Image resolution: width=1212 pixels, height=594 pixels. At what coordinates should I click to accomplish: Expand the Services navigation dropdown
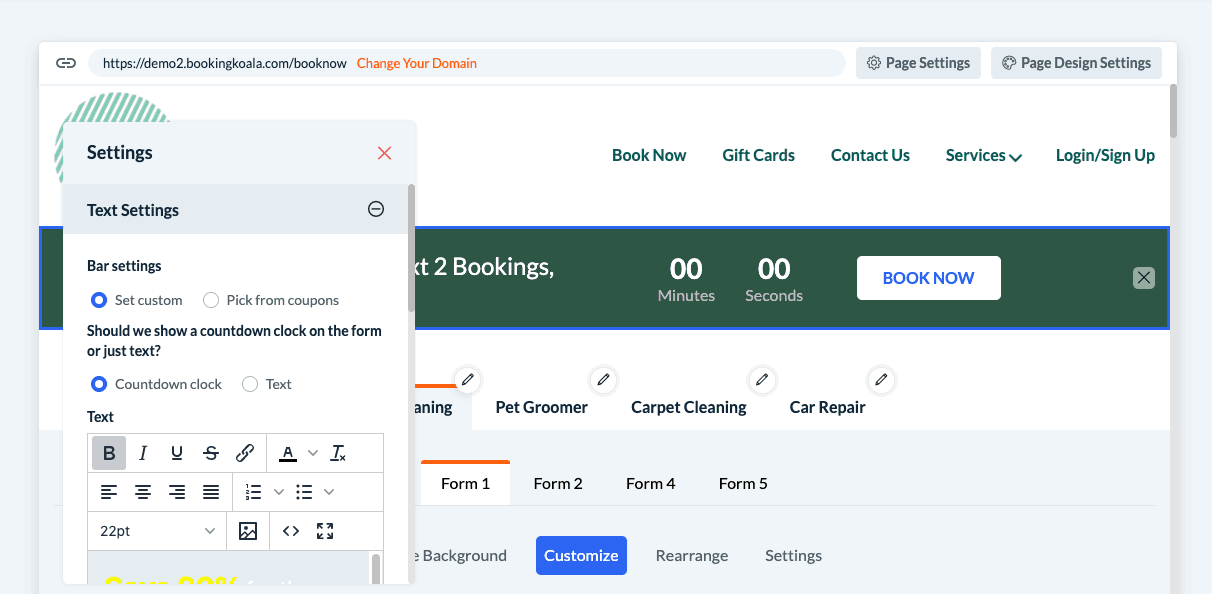coord(983,156)
